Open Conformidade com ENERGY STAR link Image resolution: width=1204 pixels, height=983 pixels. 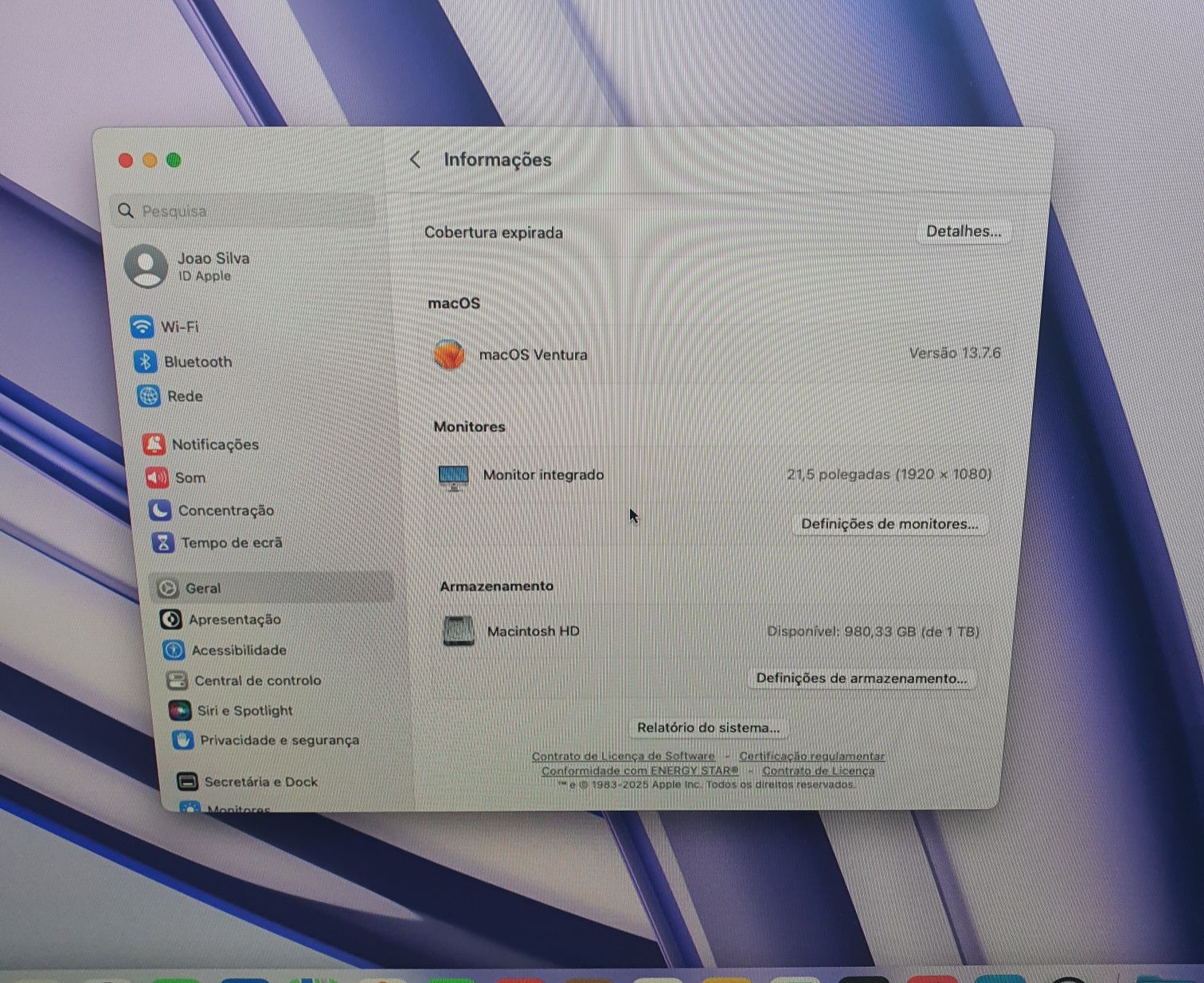click(640, 770)
